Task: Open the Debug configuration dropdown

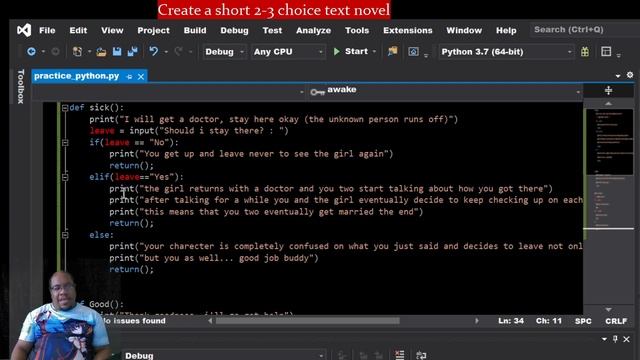Action: pyautogui.click(x=224, y=52)
